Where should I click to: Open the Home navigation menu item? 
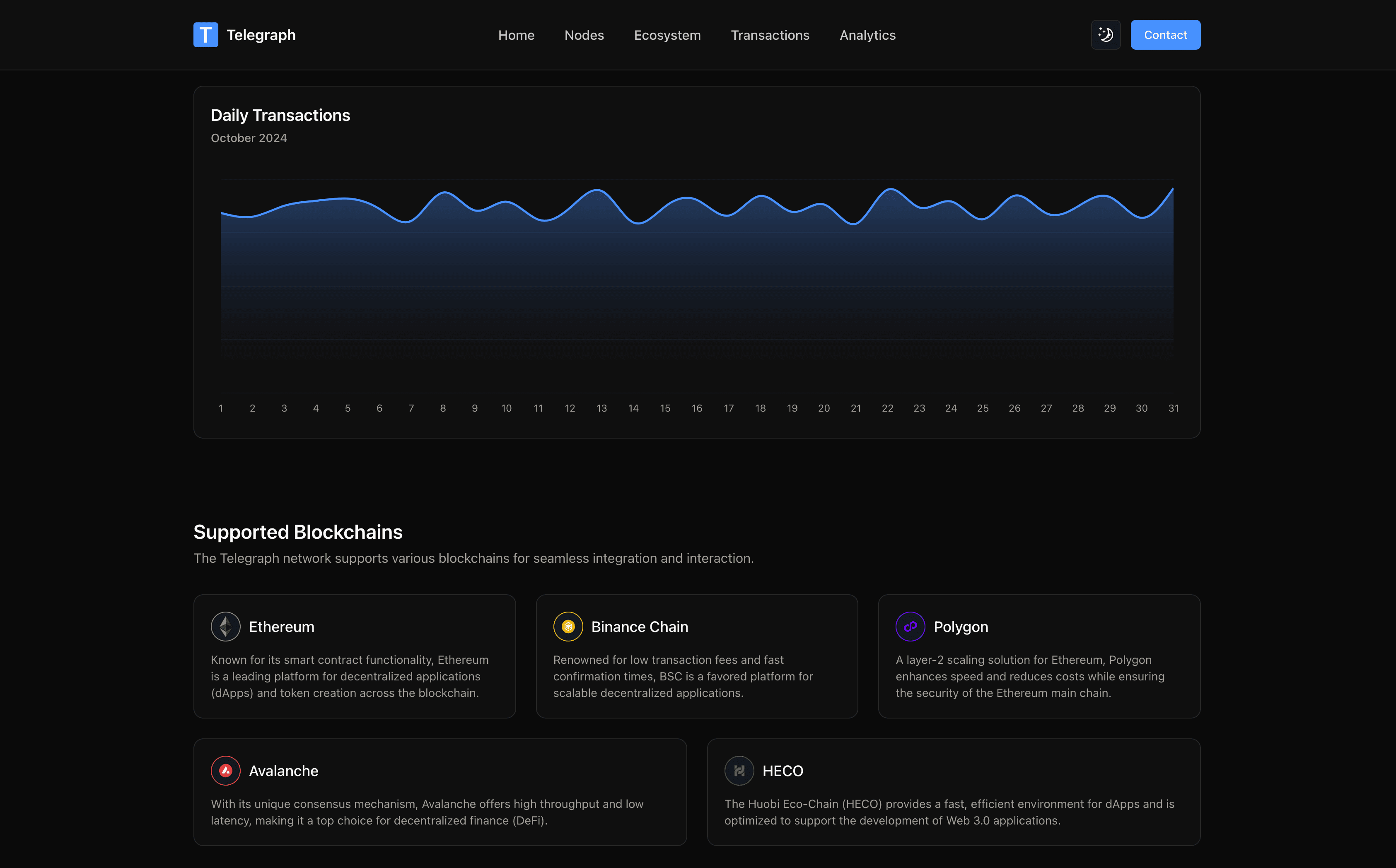click(x=516, y=34)
